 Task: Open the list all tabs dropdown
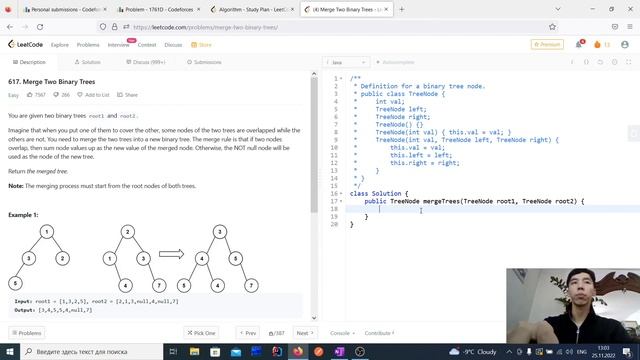pyautogui.click(x=558, y=9)
